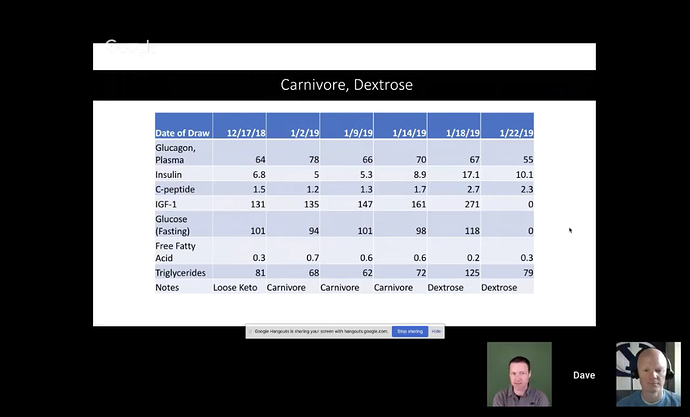Click the Dave participant name label

click(584, 375)
